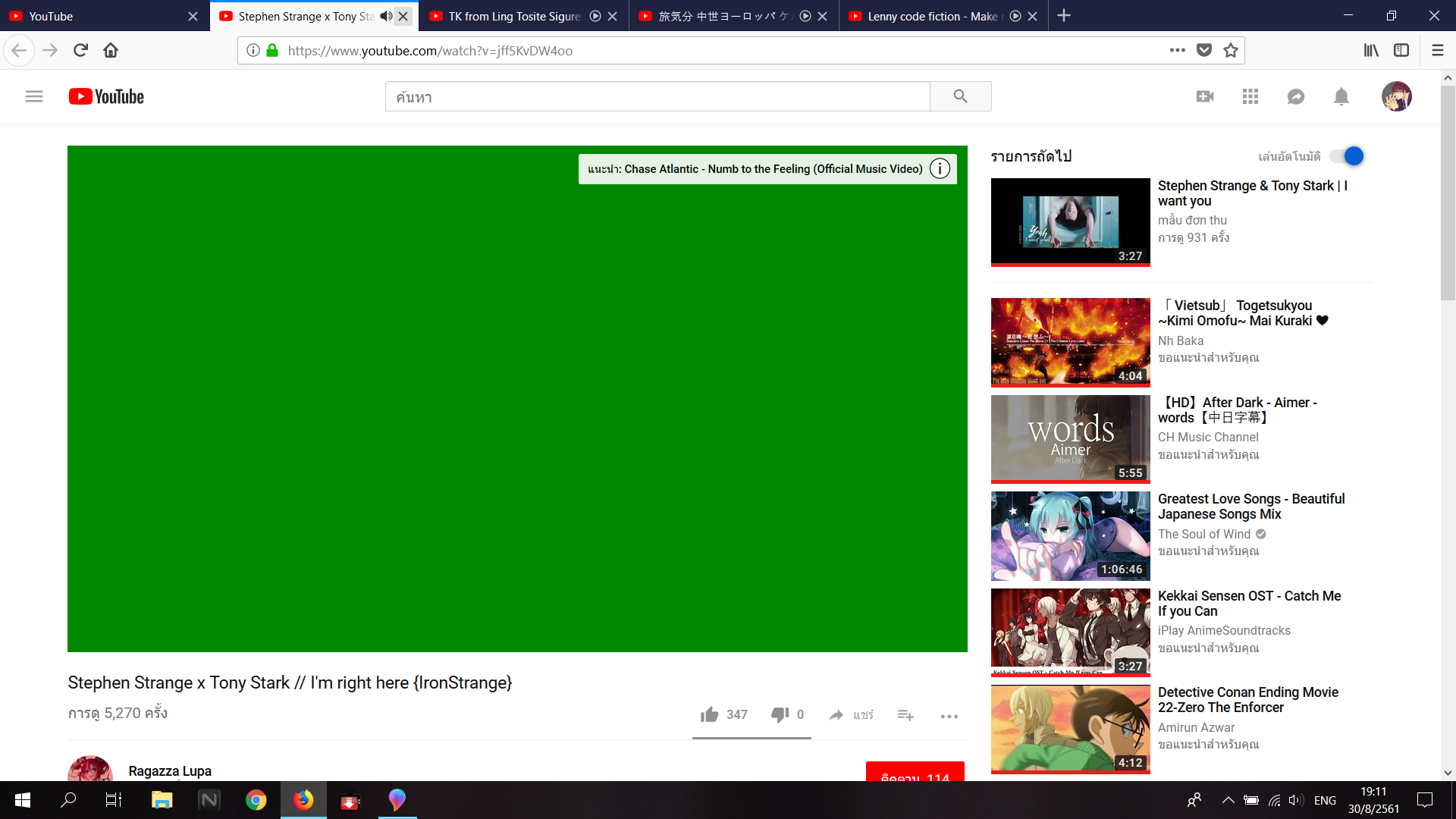This screenshot has width=1456, height=819.
Task: Mute audio on Stephen Strange tab
Action: (386, 16)
